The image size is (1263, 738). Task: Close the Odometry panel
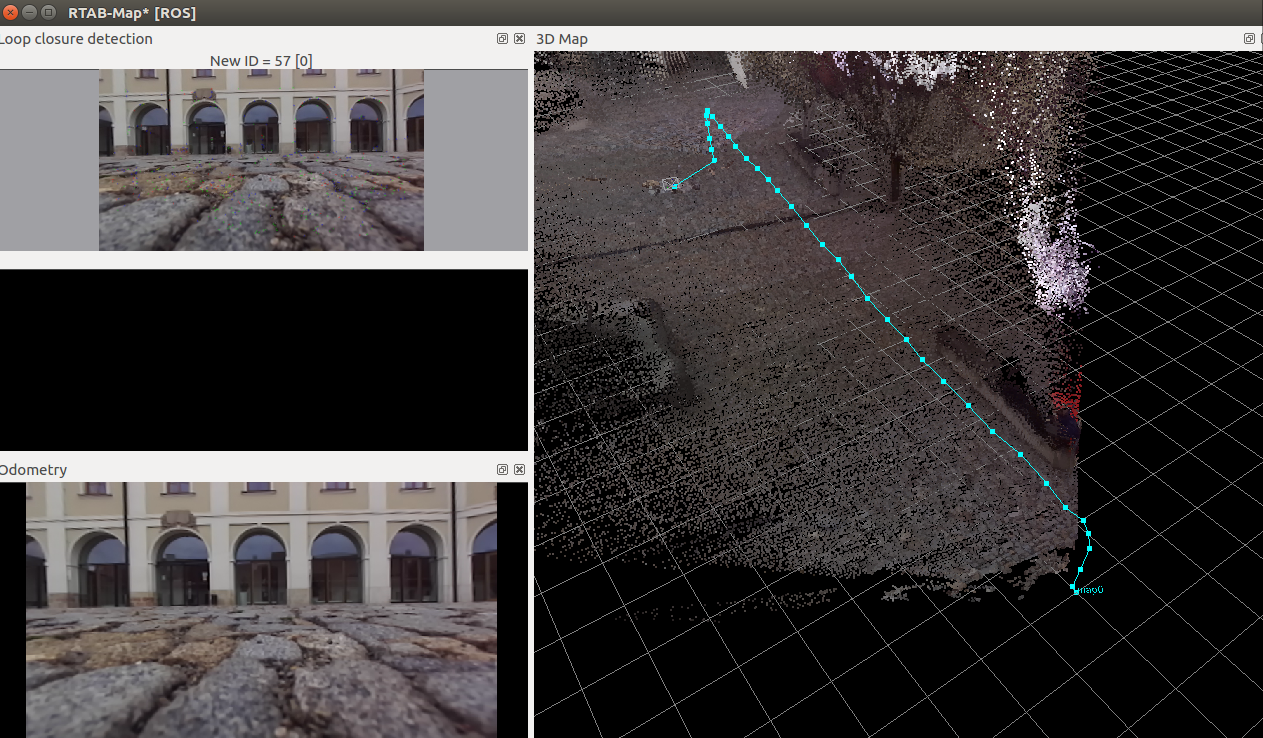click(x=519, y=469)
